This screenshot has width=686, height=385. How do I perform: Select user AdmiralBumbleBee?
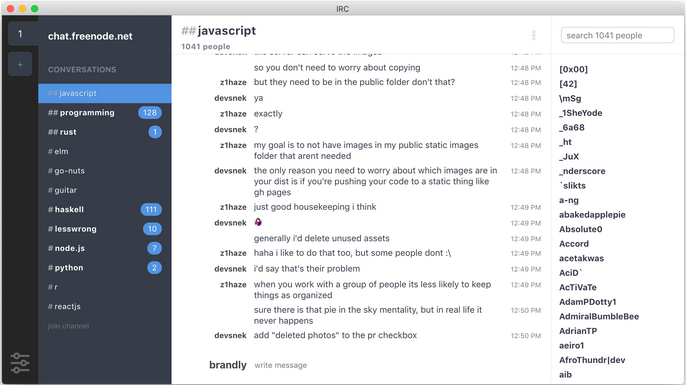click(599, 316)
